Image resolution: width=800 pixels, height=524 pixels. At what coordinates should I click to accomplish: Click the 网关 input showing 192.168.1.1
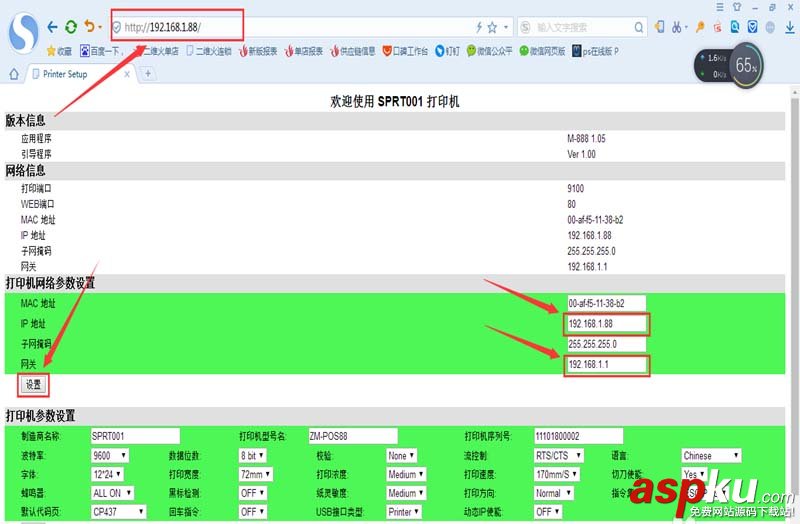pyautogui.click(x=606, y=364)
